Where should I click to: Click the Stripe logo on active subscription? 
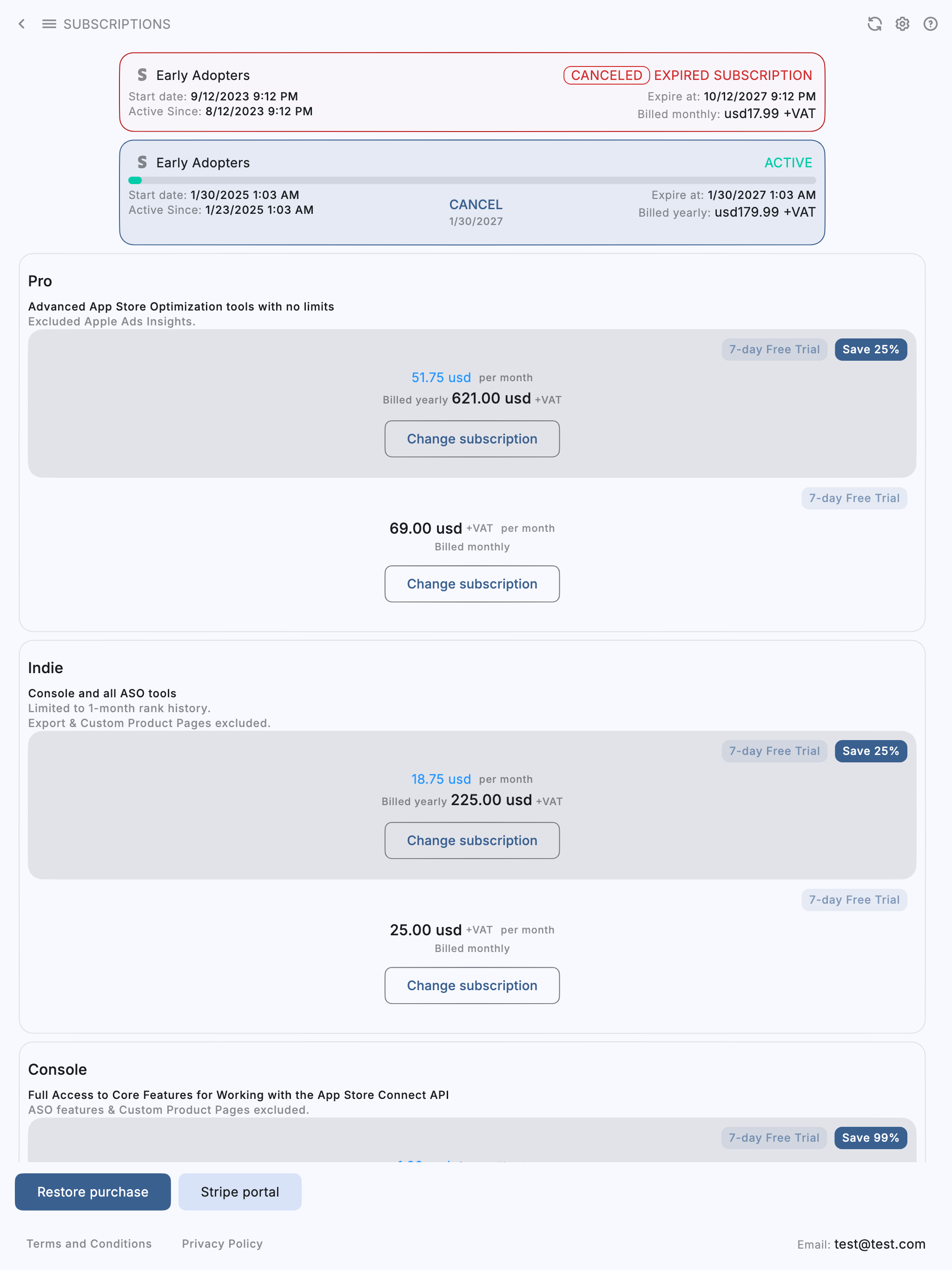point(142,163)
